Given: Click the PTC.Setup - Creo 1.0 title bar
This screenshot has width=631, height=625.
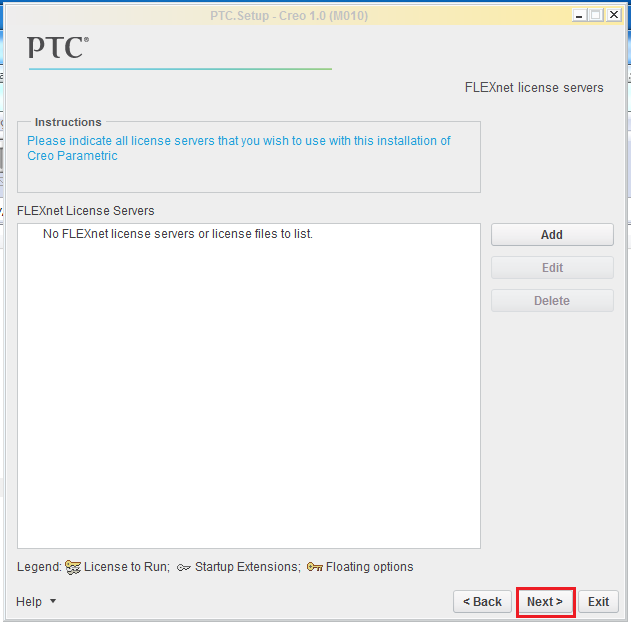Looking at the screenshot, I should pos(289,16).
